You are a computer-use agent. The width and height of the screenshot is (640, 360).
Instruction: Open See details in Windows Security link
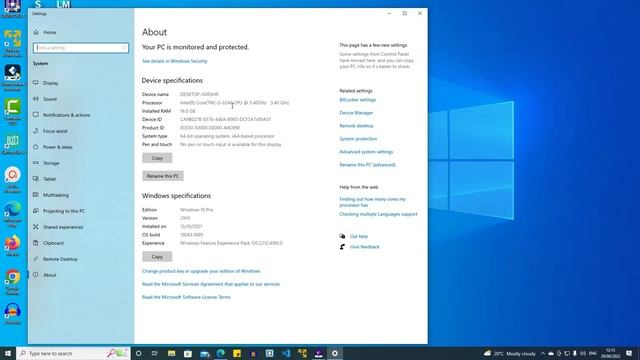click(x=175, y=61)
